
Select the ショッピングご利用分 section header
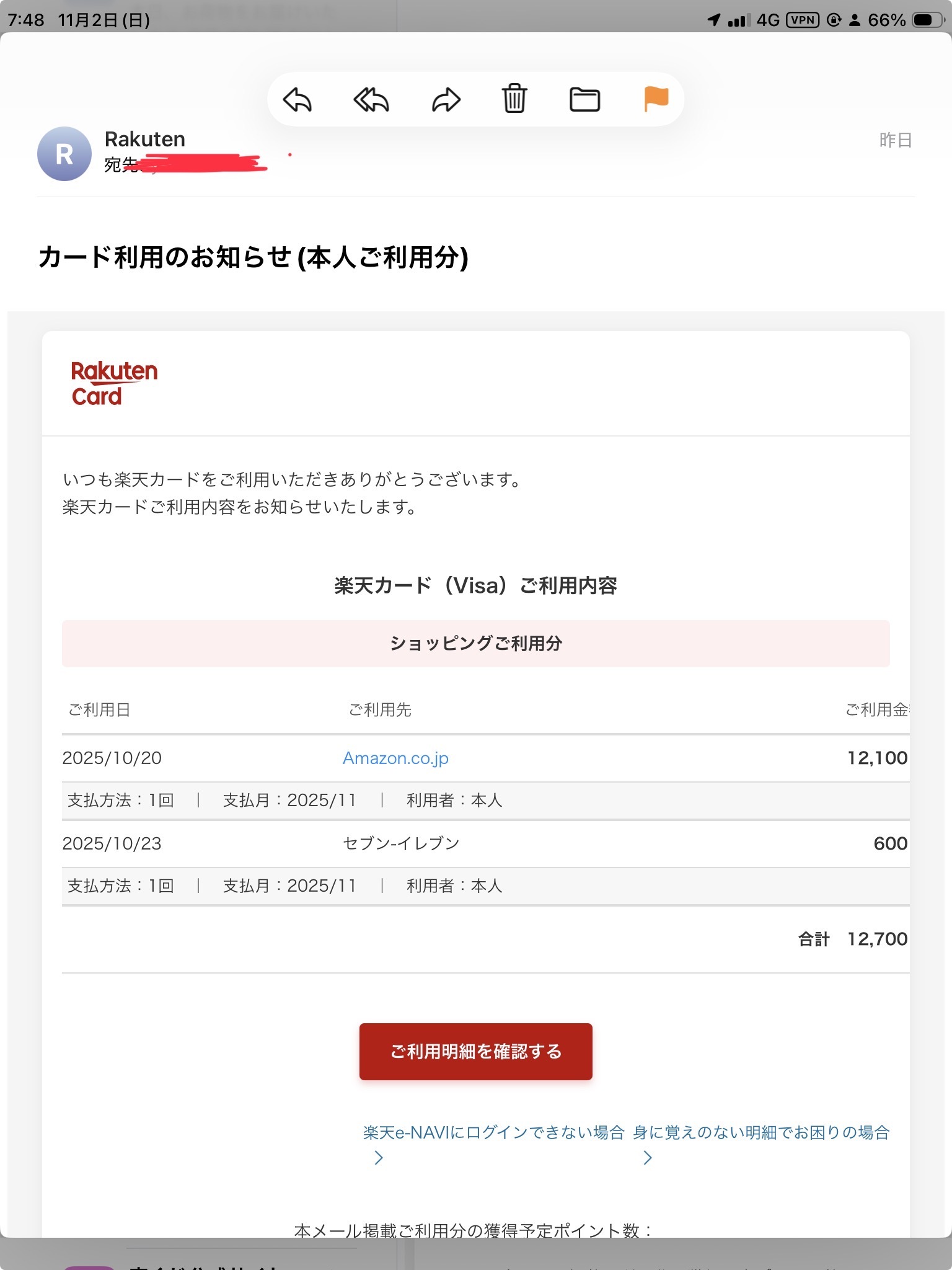tap(476, 644)
